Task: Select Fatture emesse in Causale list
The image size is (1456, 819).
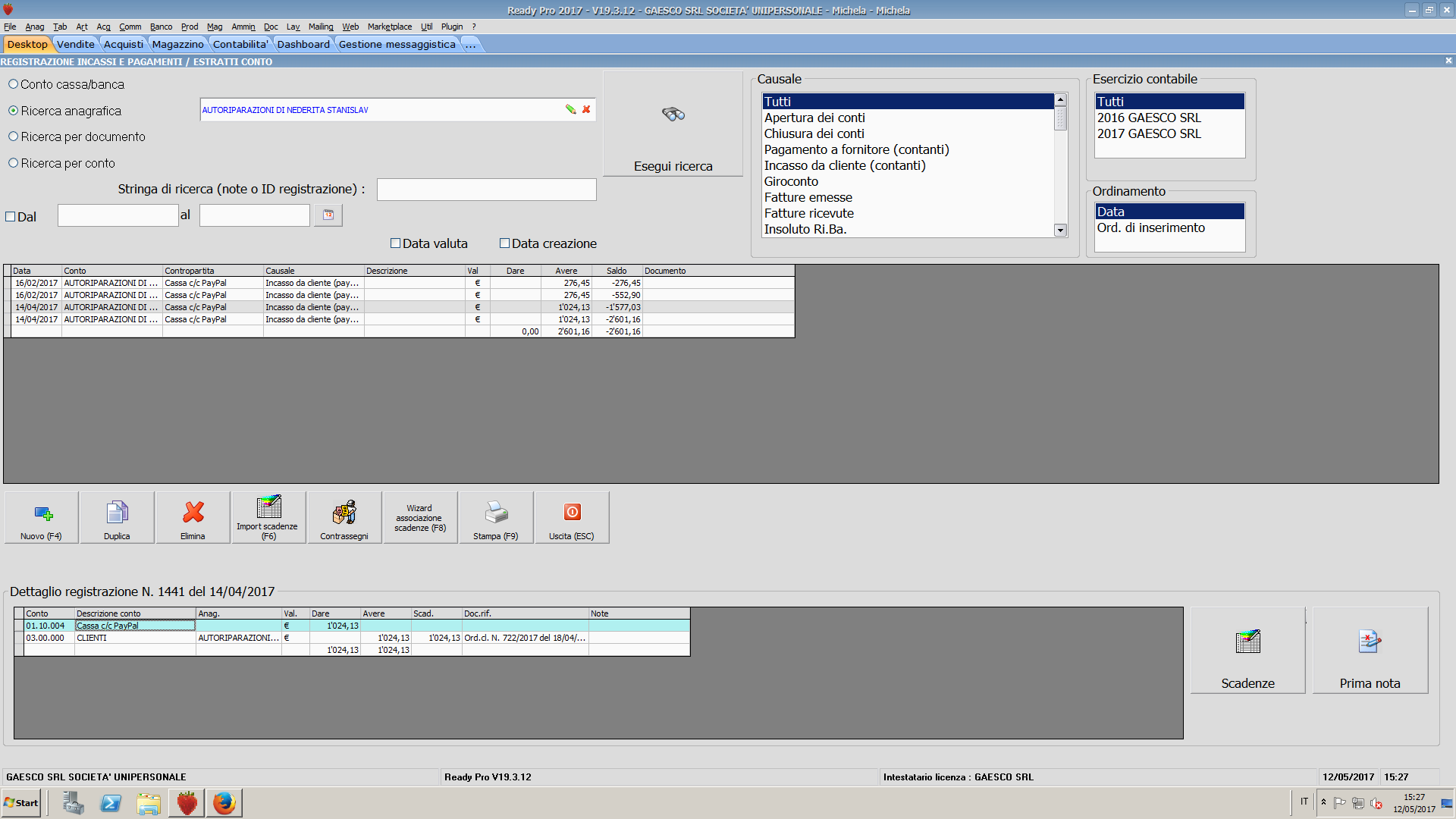Action: [x=808, y=197]
